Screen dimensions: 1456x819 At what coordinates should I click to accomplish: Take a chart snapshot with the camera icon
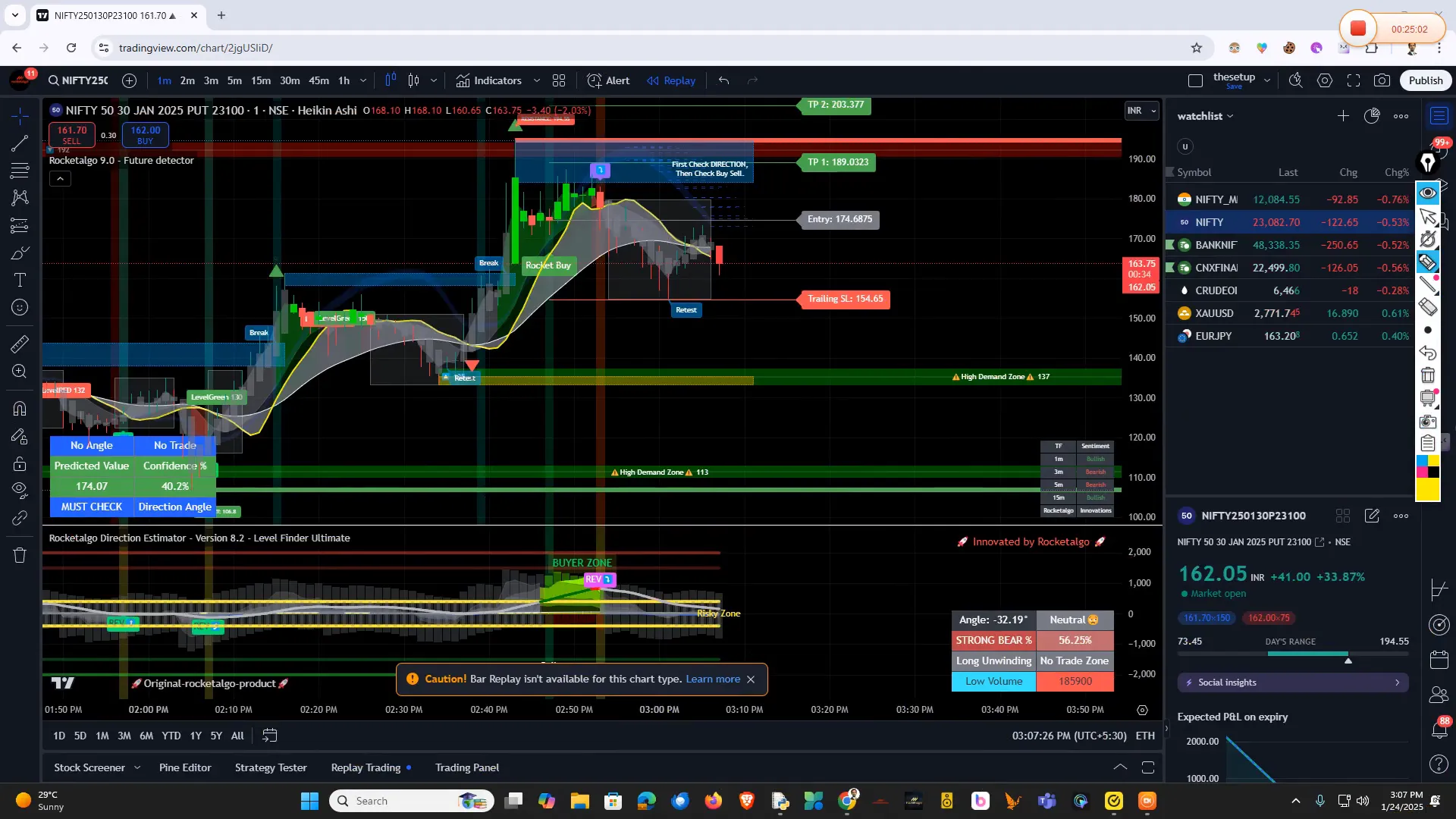pyautogui.click(x=1382, y=80)
